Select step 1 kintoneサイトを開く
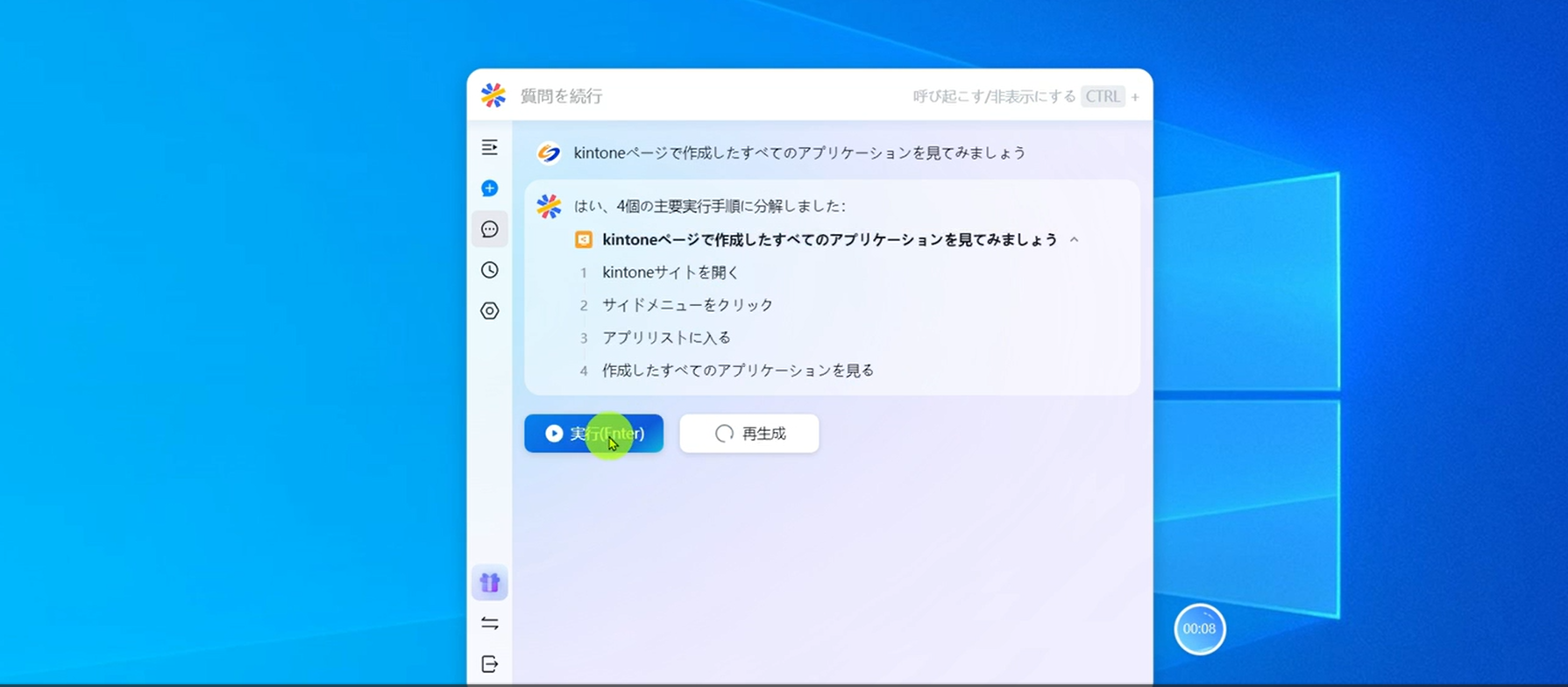 click(x=670, y=273)
